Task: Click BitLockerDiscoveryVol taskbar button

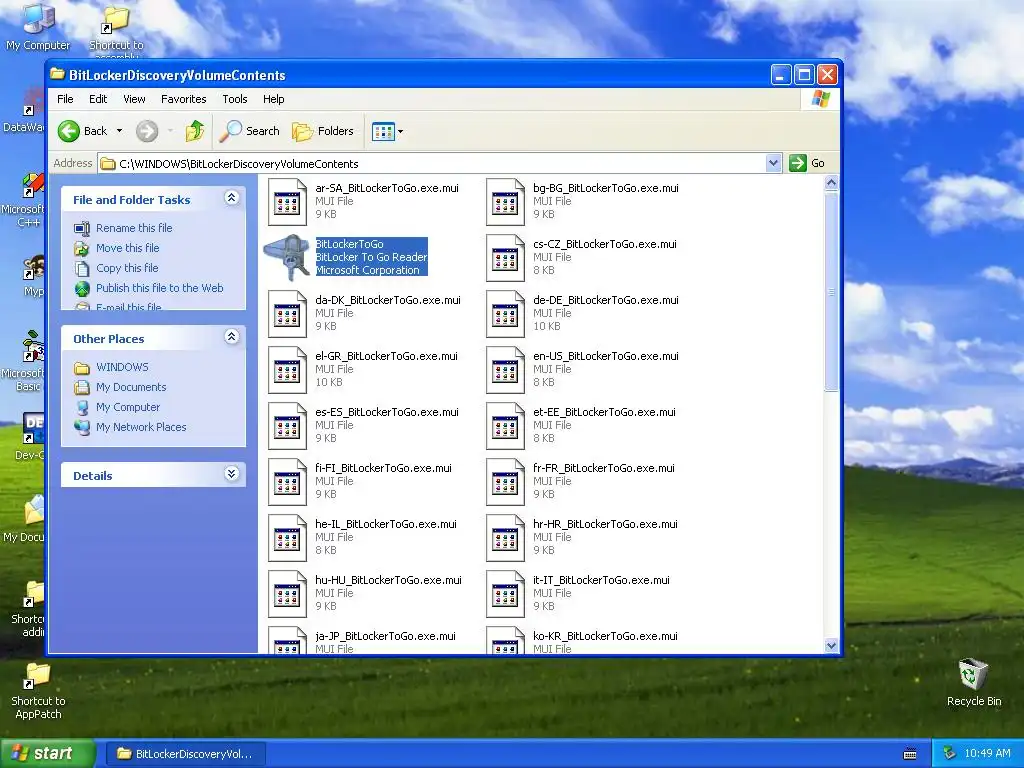Action: pyautogui.click(x=185, y=754)
